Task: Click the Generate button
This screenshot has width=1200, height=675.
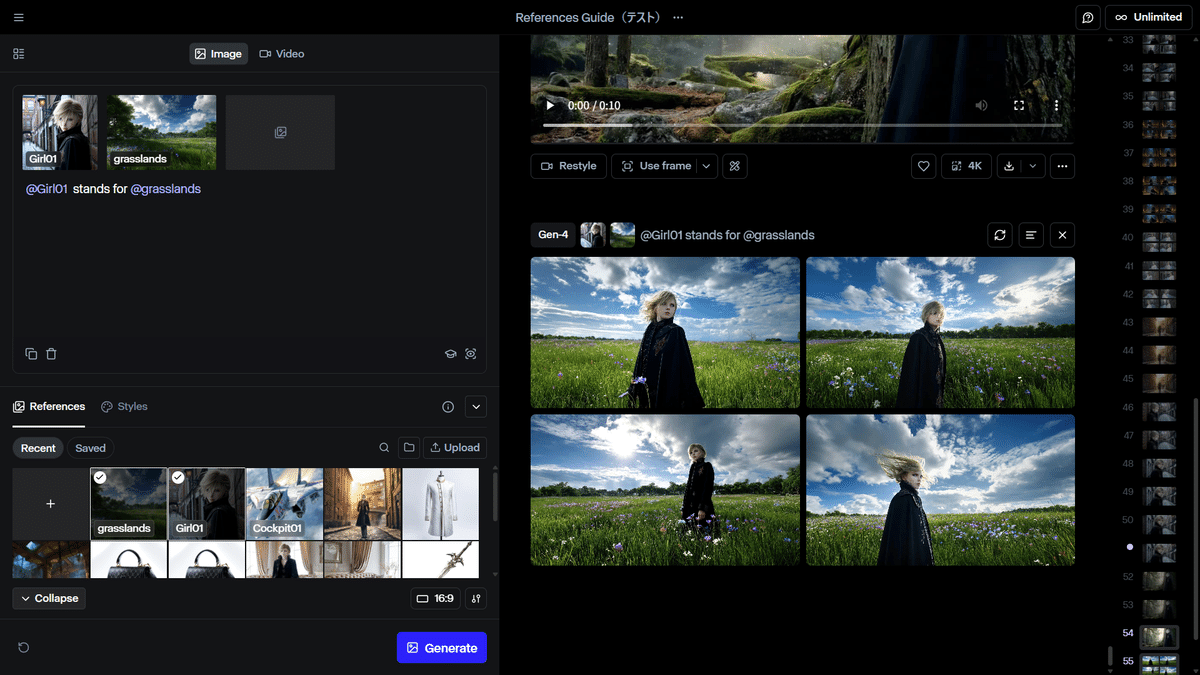Action: (x=441, y=648)
